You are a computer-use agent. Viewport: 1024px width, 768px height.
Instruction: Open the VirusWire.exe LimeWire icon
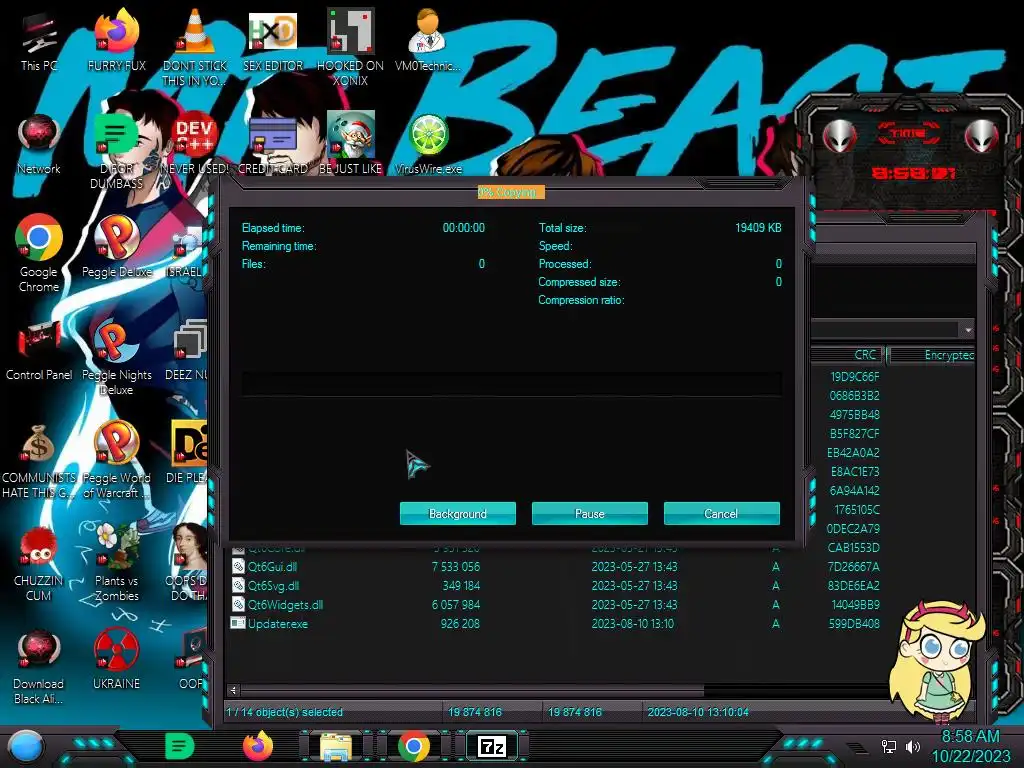click(428, 145)
